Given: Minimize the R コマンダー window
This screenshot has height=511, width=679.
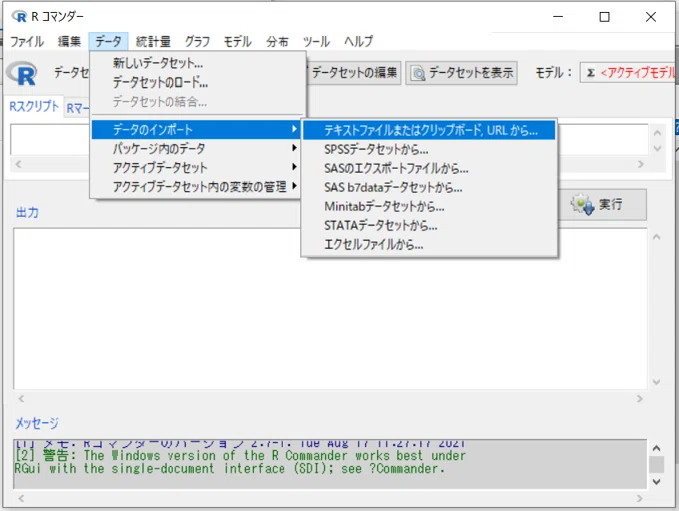Looking at the screenshot, I should pos(558,16).
